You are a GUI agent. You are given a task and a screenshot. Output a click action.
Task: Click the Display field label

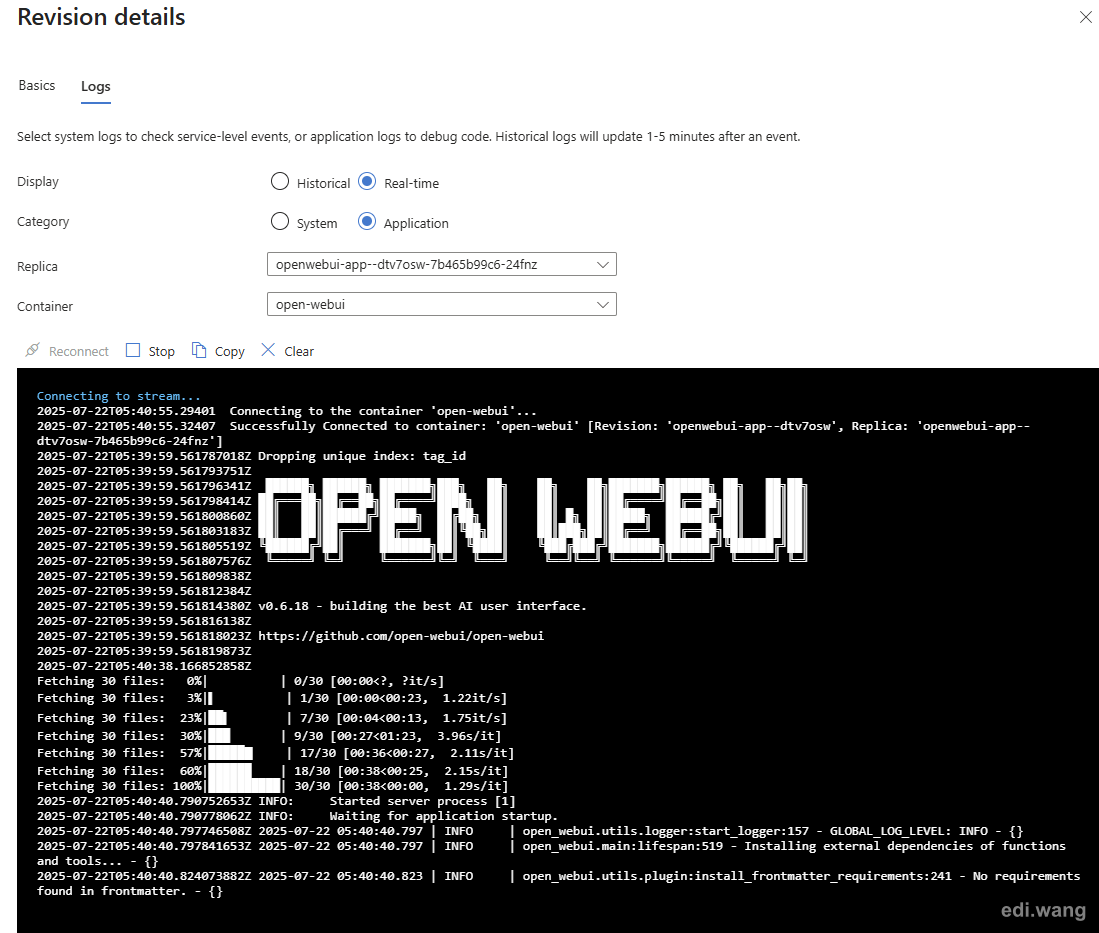[x=38, y=182]
